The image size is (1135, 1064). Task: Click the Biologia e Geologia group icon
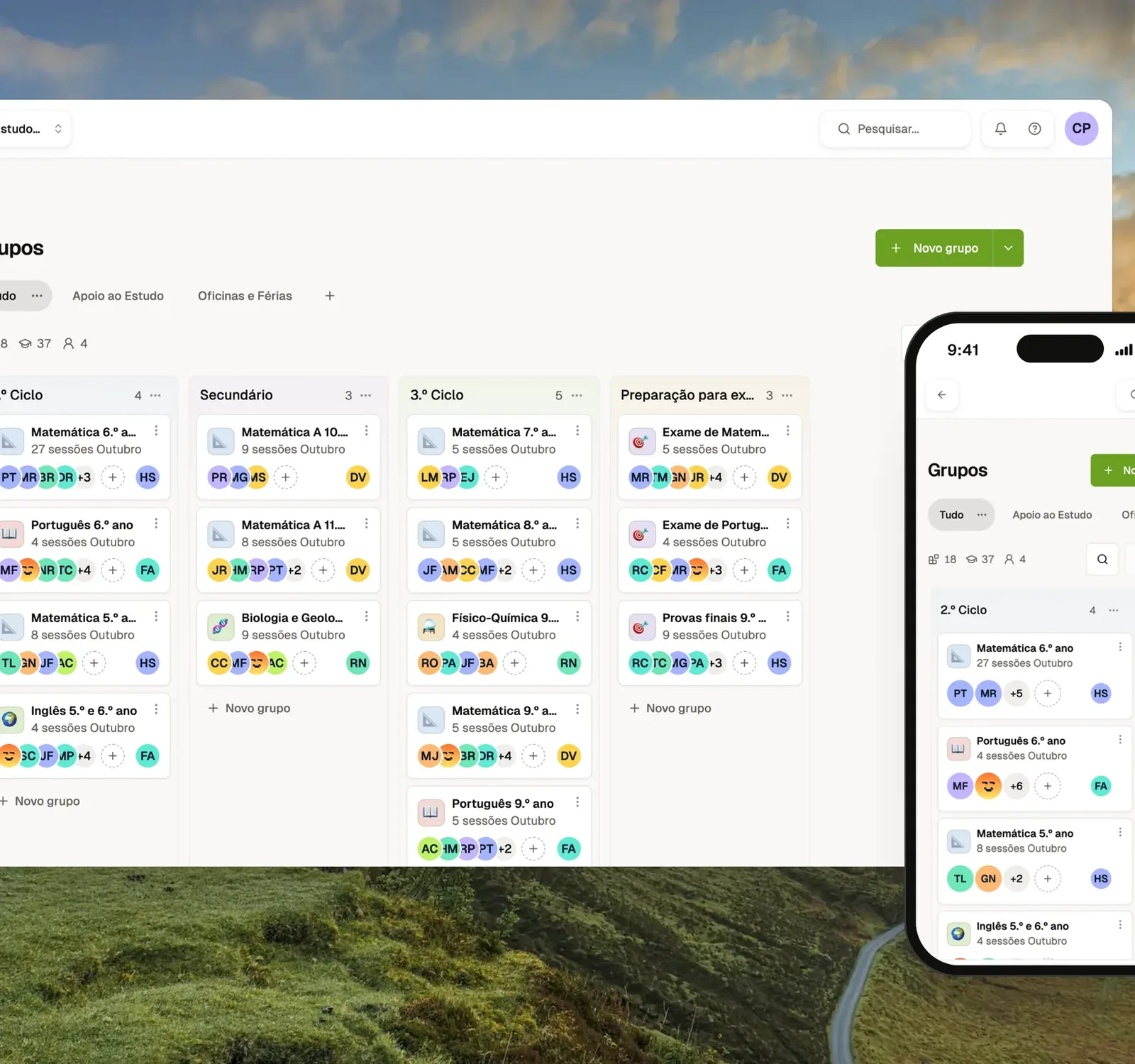[221, 626]
